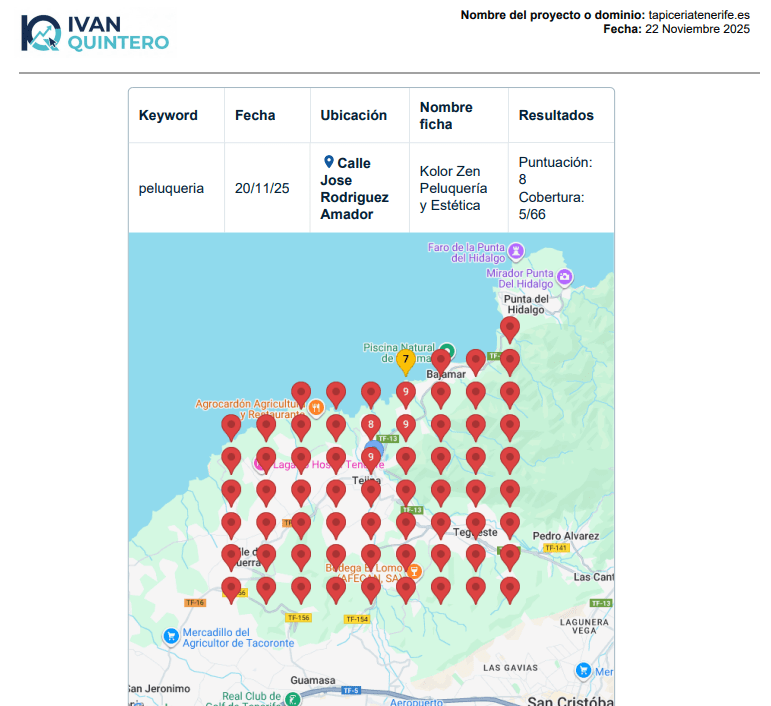Click the Punta del Hidalgo town label
This screenshot has width=771, height=706.
[x=526, y=304]
